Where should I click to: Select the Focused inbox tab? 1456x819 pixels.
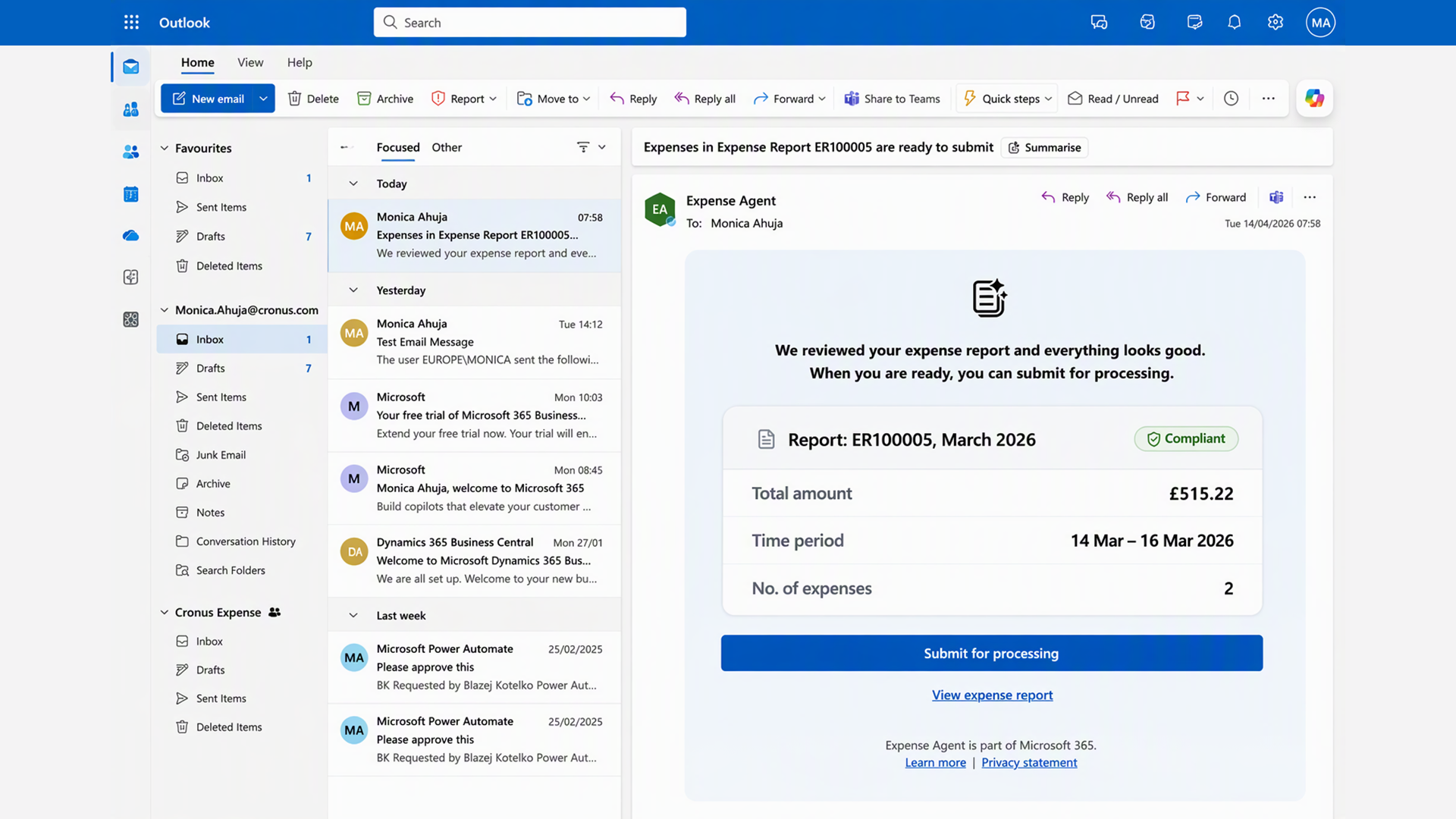[x=398, y=147]
